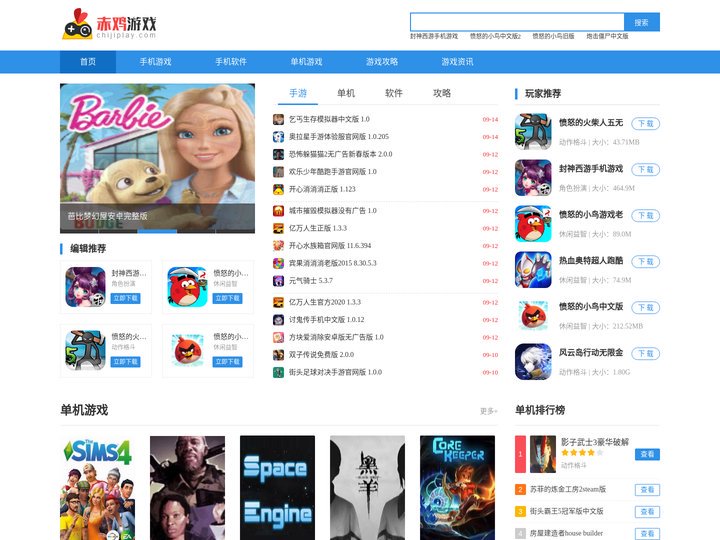The image size is (720, 540).
Task: Click the icon beside 欢乐少年酷跑手游官网版
Action: pyautogui.click(x=278, y=172)
